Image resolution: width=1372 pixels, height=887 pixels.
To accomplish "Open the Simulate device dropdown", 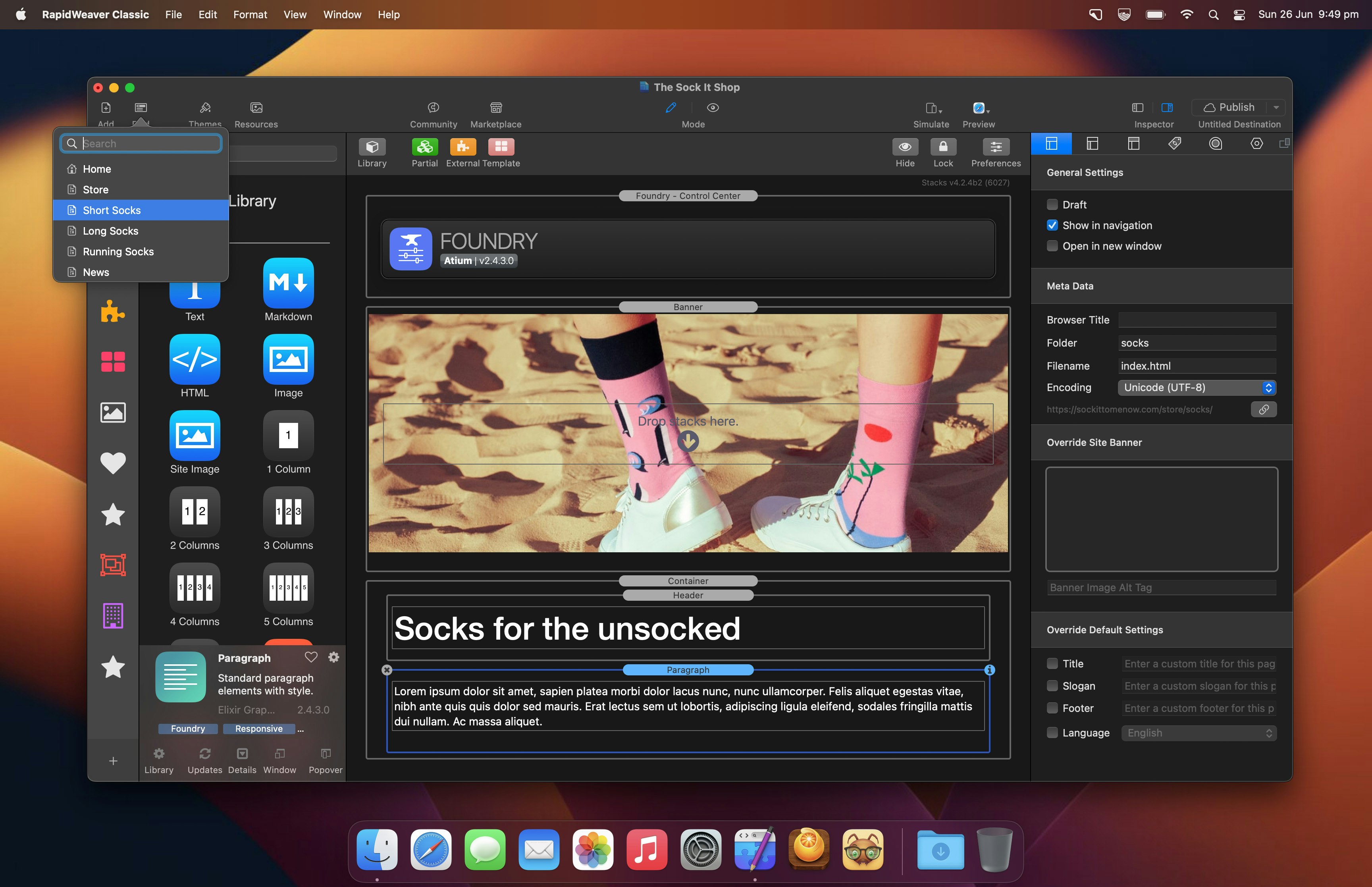I will (933, 108).
